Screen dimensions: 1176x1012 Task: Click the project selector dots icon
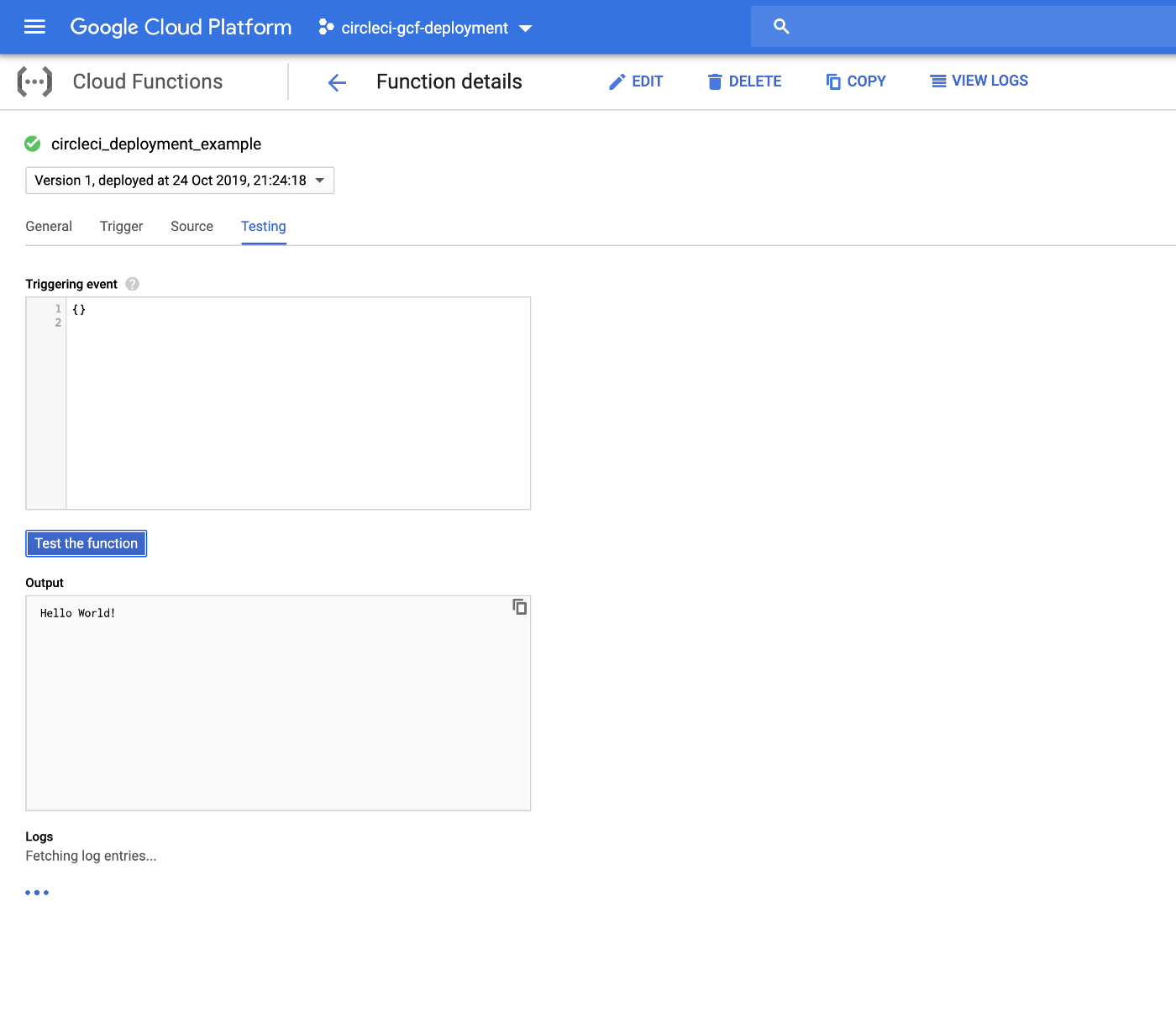coord(327,28)
